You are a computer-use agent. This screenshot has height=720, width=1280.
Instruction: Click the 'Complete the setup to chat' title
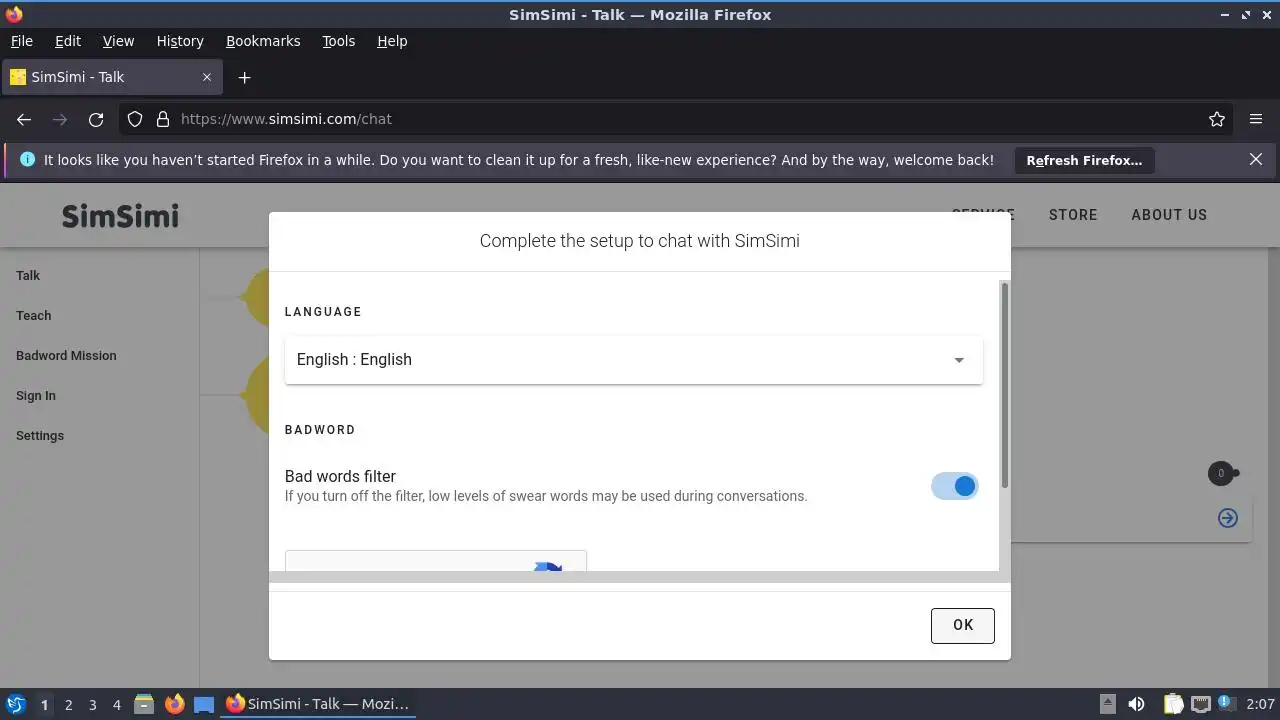[x=639, y=240]
